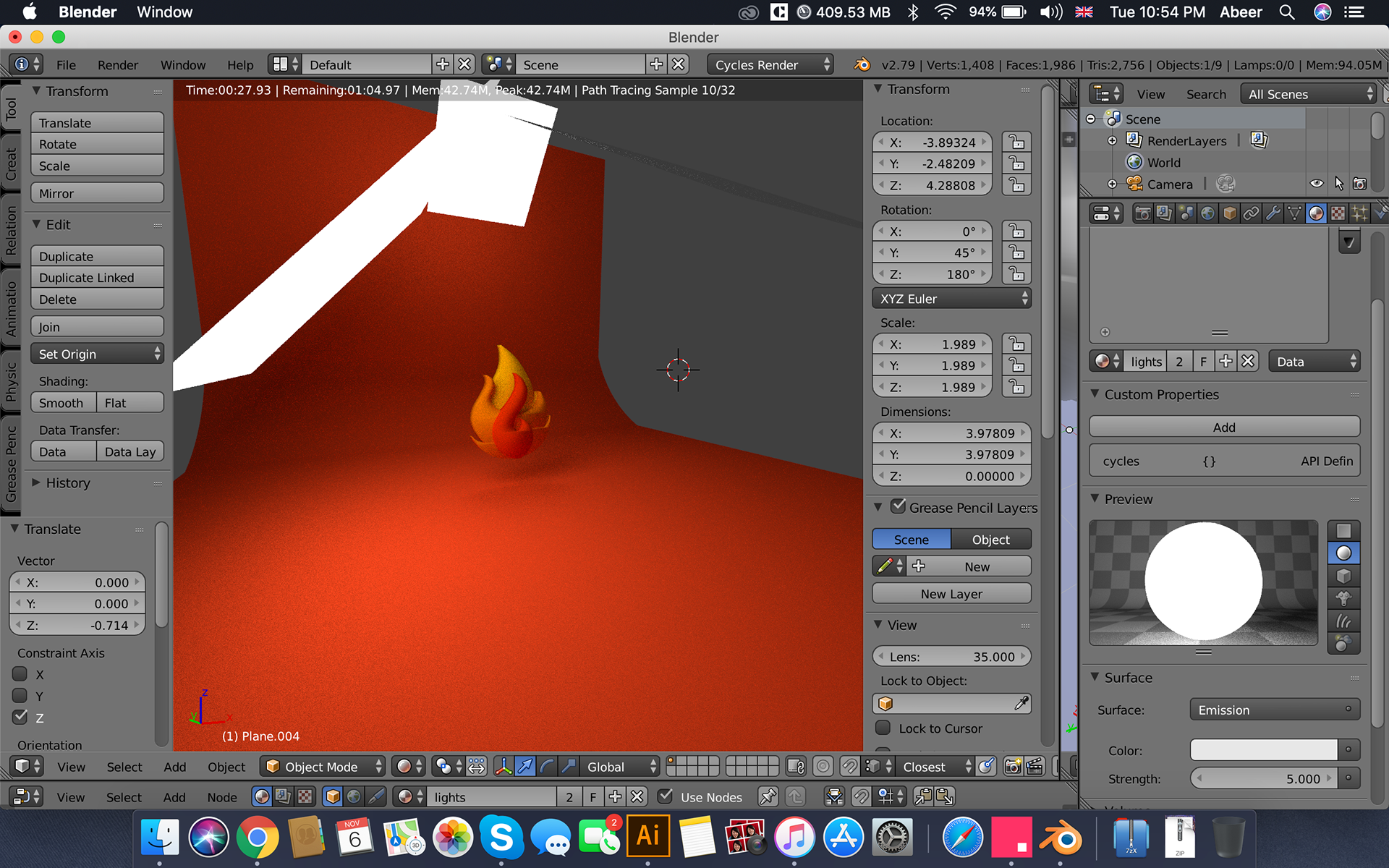Click the Mirror button

click(97, 193)
